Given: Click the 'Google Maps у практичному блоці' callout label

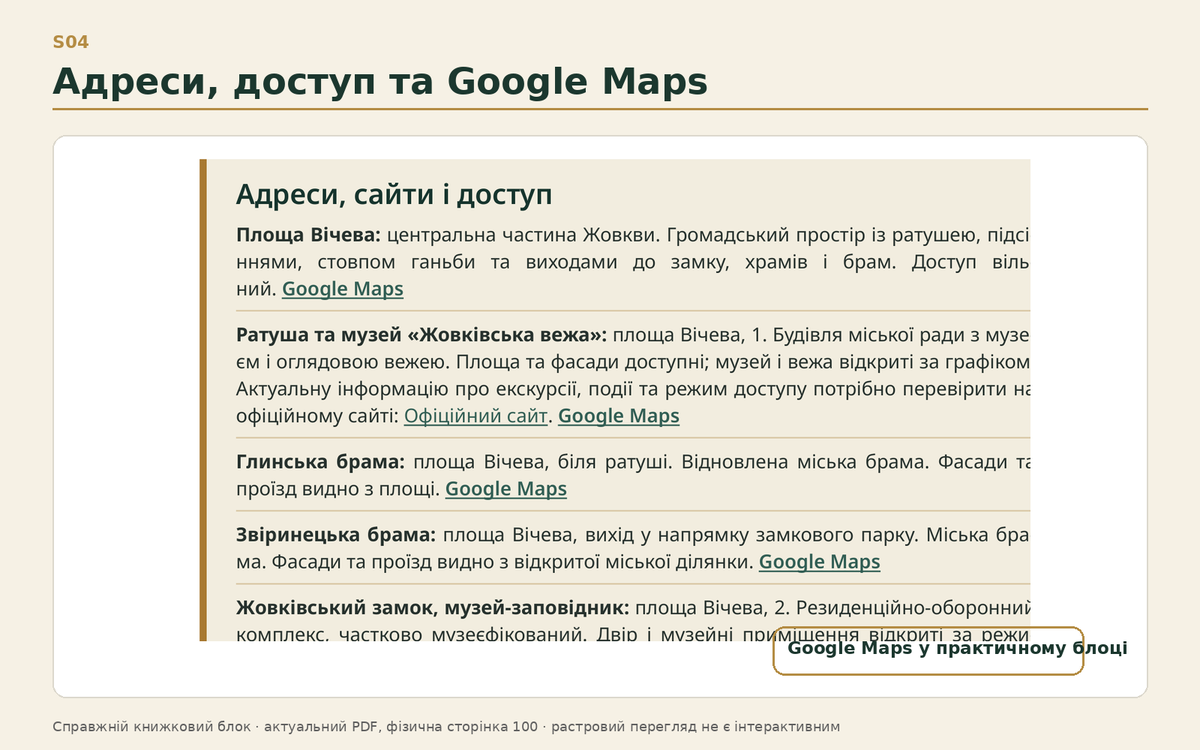Looking at the screenshot, I should [957, 648].
